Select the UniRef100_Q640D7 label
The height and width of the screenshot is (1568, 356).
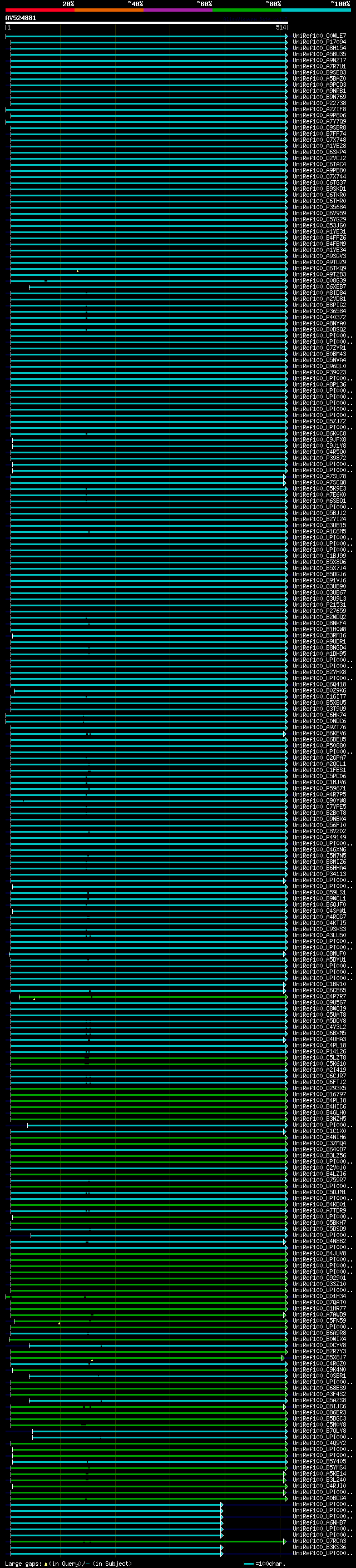pyautogui.click(x=319, y=1149)
